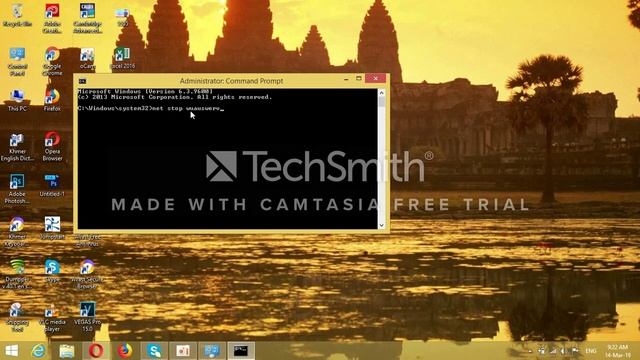Click the Command Prompt vertical scrollbar thumb
The width and height of the screenshot is (640, 360).
(381, 102)
